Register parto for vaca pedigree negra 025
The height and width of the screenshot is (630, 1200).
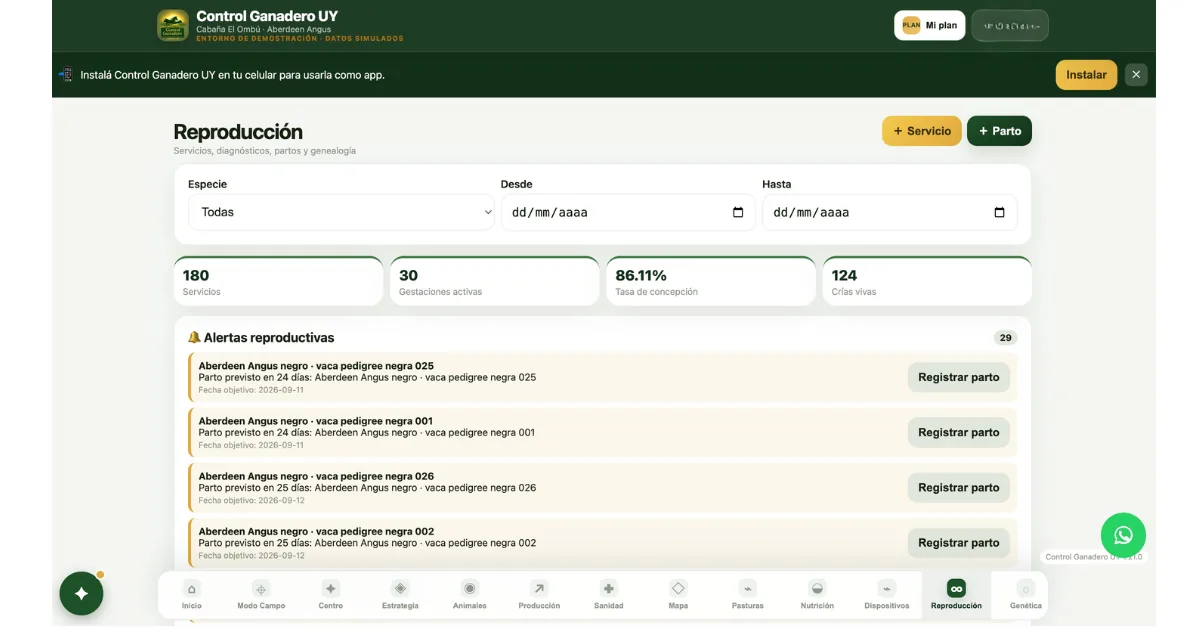[959, 377]
